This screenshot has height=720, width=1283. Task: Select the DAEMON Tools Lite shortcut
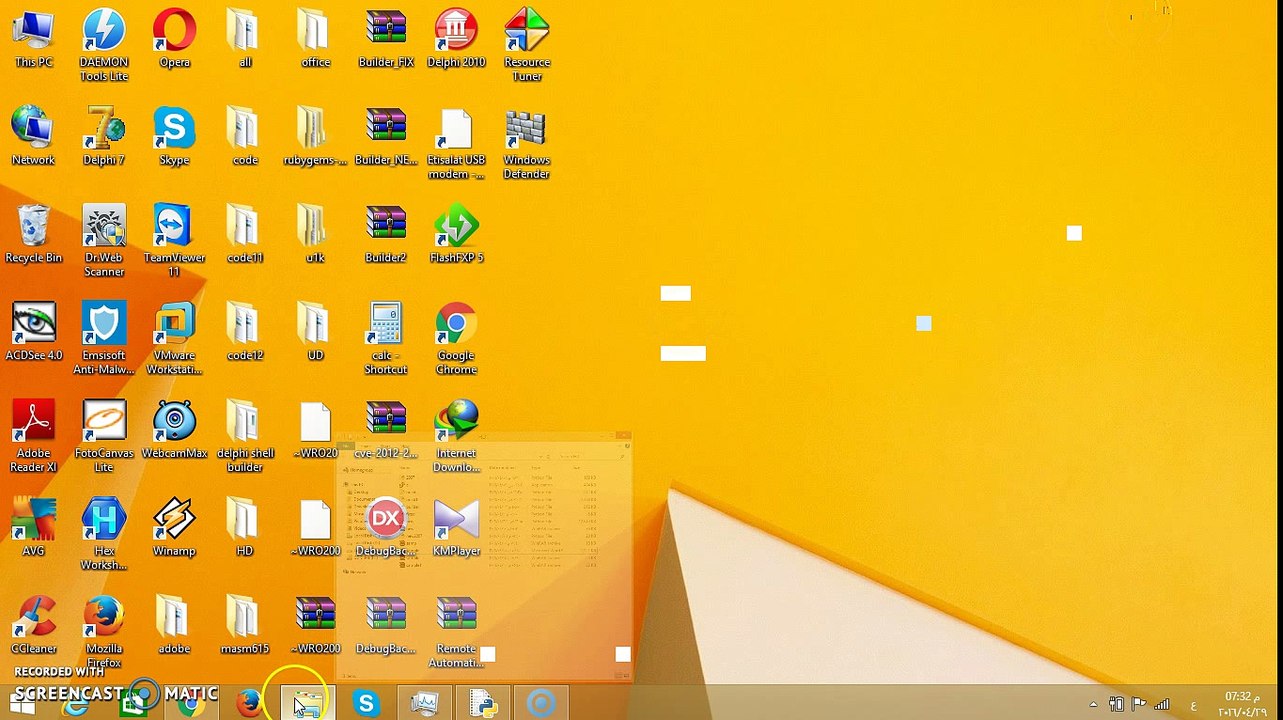tap(104, 46)
